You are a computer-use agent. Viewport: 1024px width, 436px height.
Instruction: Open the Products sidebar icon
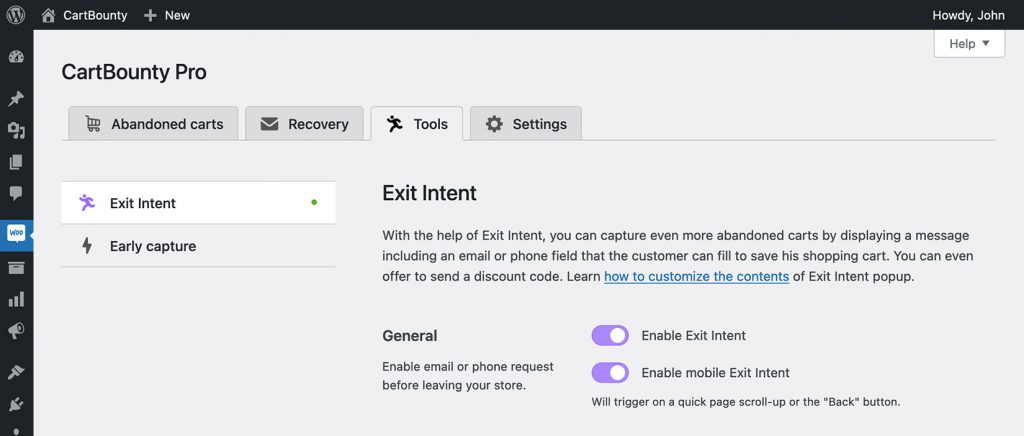coord(16,268)
